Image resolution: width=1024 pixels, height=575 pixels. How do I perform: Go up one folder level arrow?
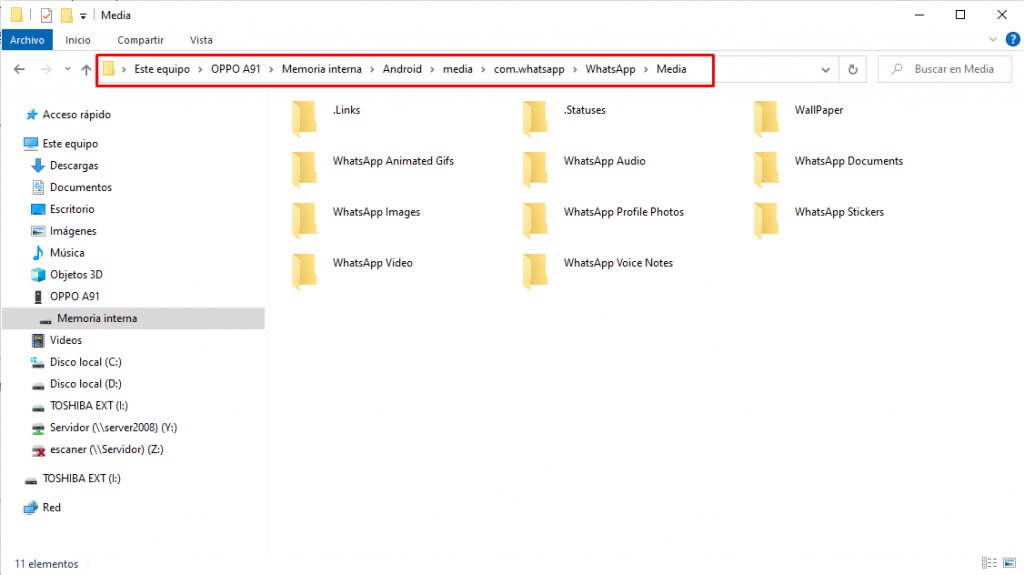87,69
